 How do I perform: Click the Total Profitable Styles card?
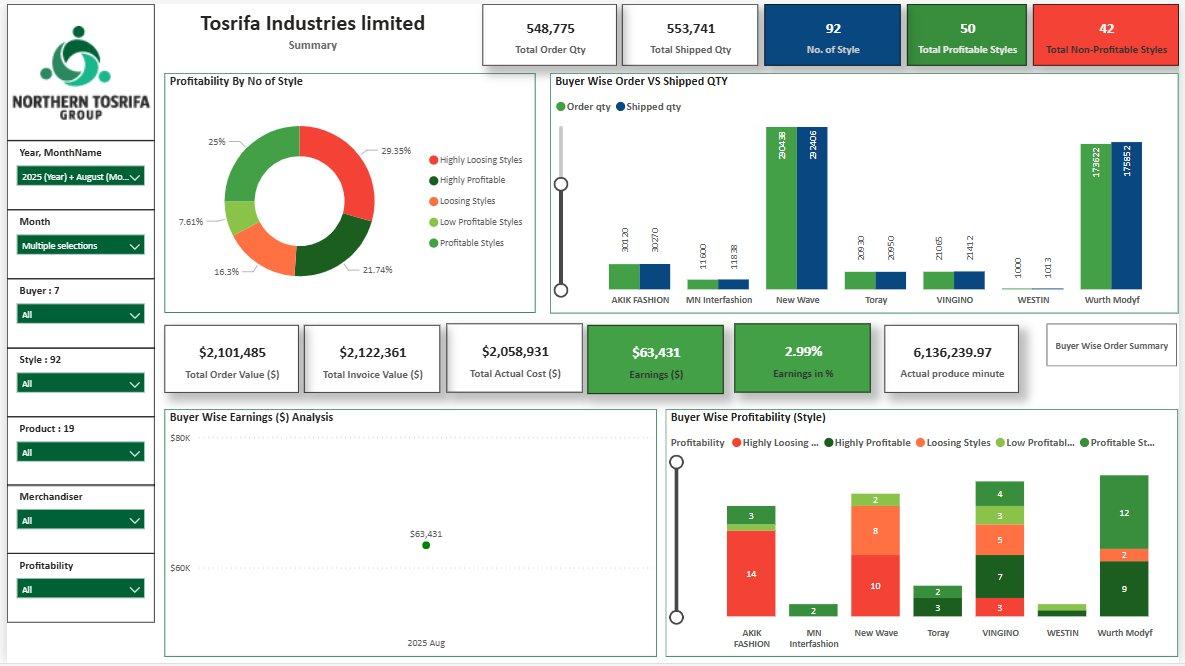(x=967, y=36)
